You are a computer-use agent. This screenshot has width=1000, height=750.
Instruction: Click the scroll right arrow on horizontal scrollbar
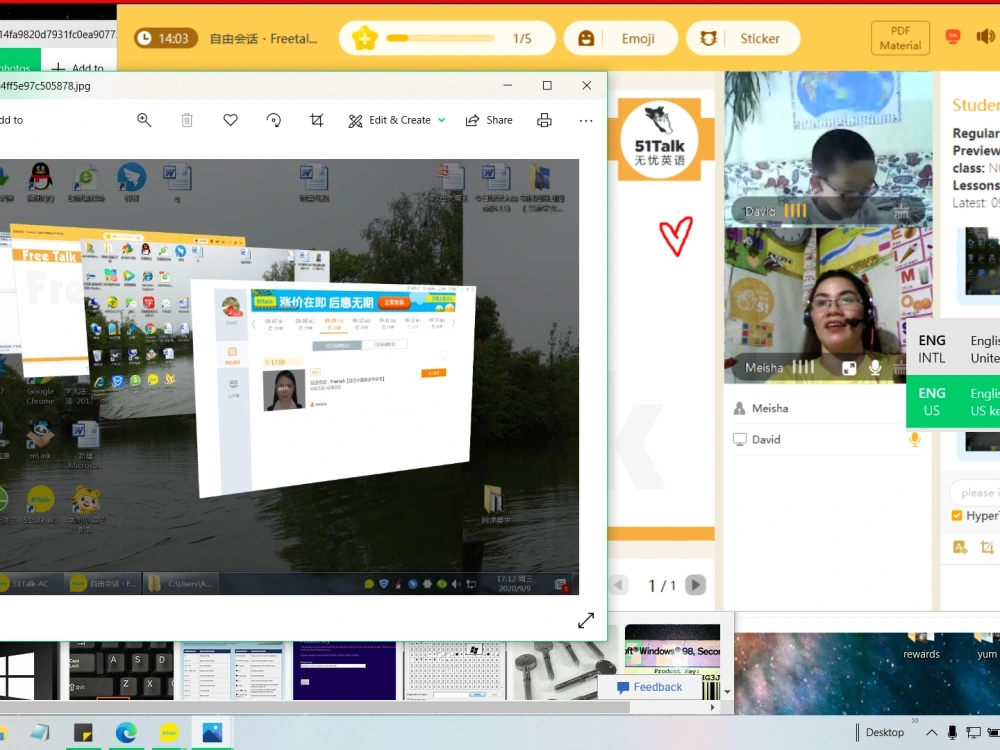click(712, 707)
